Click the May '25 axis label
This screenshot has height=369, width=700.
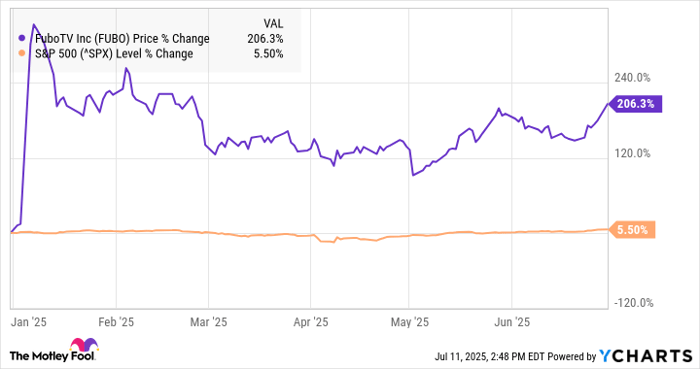409,322
